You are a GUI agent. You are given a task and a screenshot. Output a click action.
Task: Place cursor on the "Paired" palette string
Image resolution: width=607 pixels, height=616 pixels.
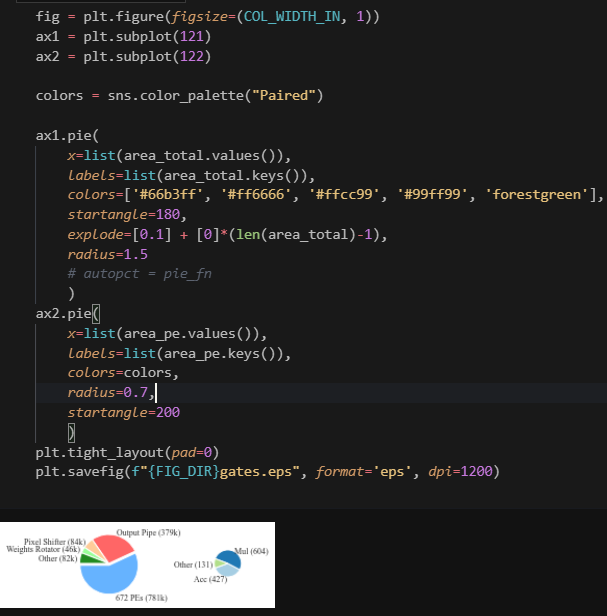[x=286, y=96]
